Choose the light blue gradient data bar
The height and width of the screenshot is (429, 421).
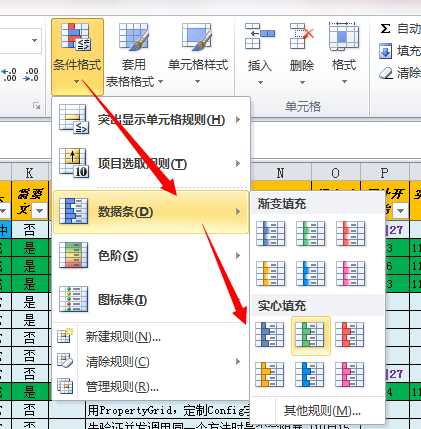pyautogui.click(x=310, y=273)
